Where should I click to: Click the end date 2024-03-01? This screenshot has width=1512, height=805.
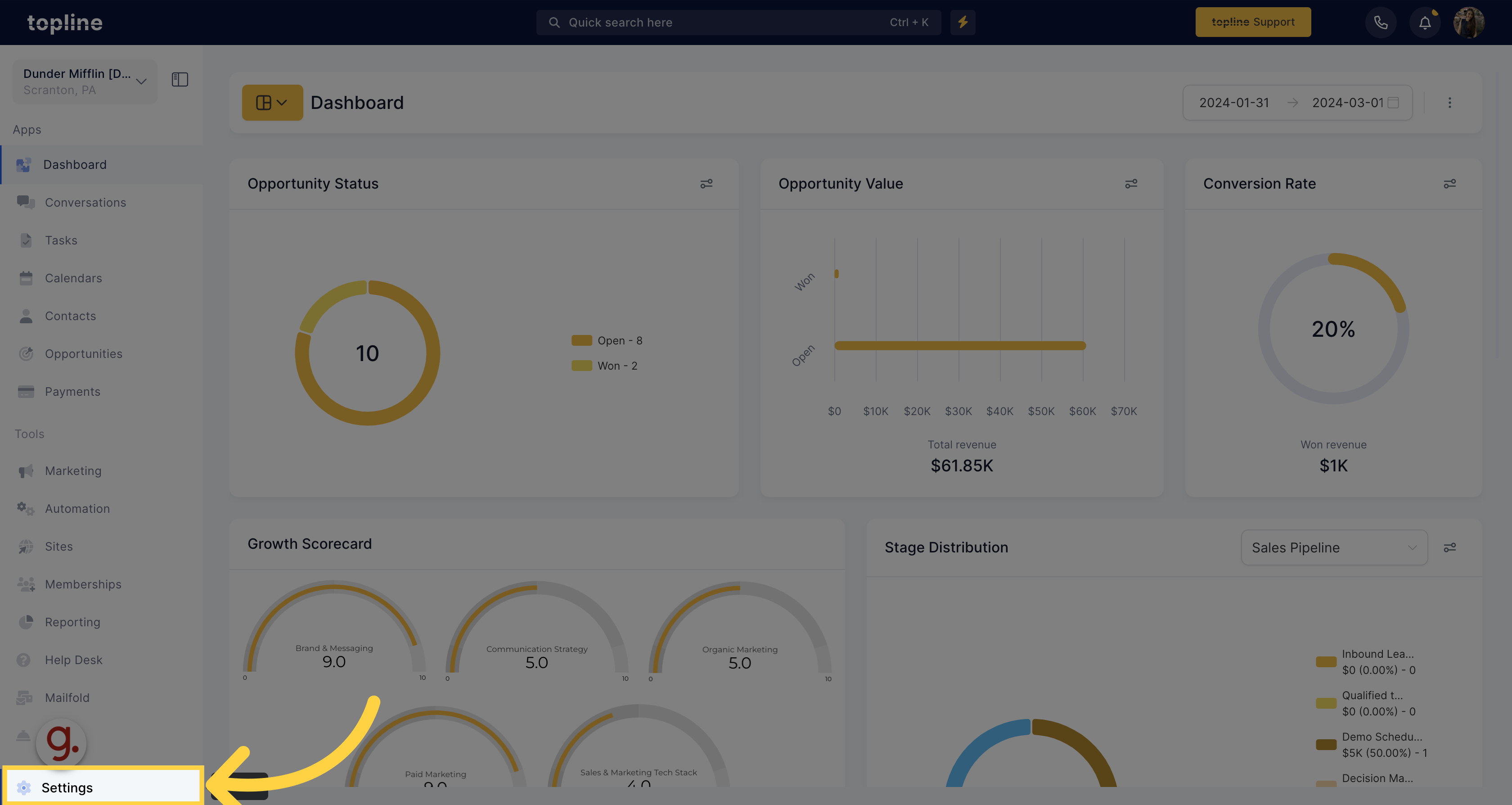(x=1348, y=103)
